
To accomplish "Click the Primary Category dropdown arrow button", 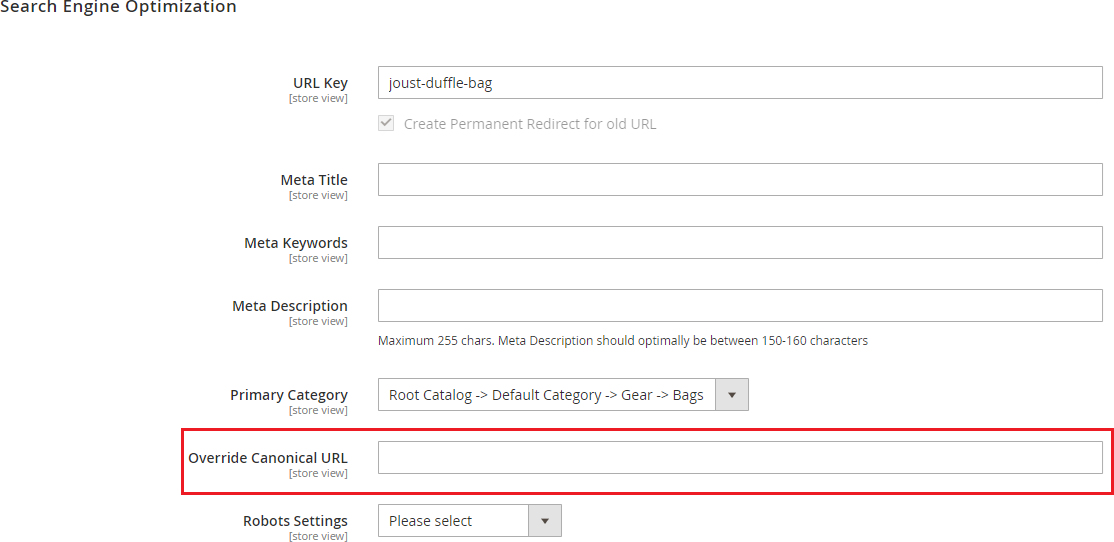I will [x=732, y=395].
